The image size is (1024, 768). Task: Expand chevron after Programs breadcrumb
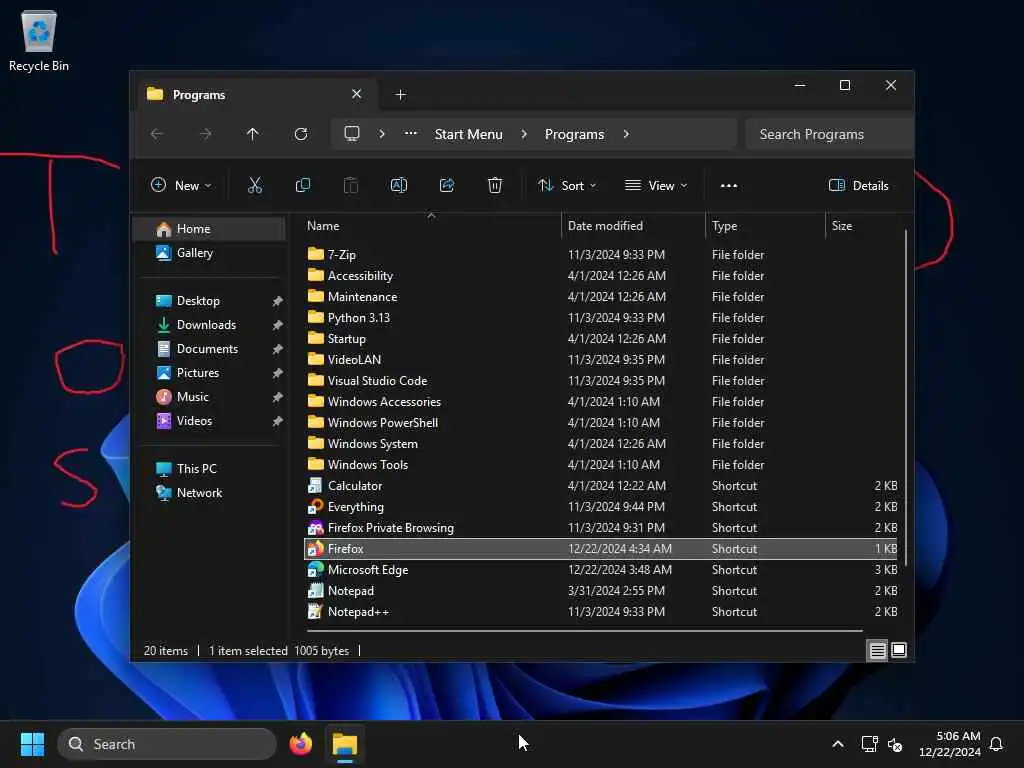point(626,134)
